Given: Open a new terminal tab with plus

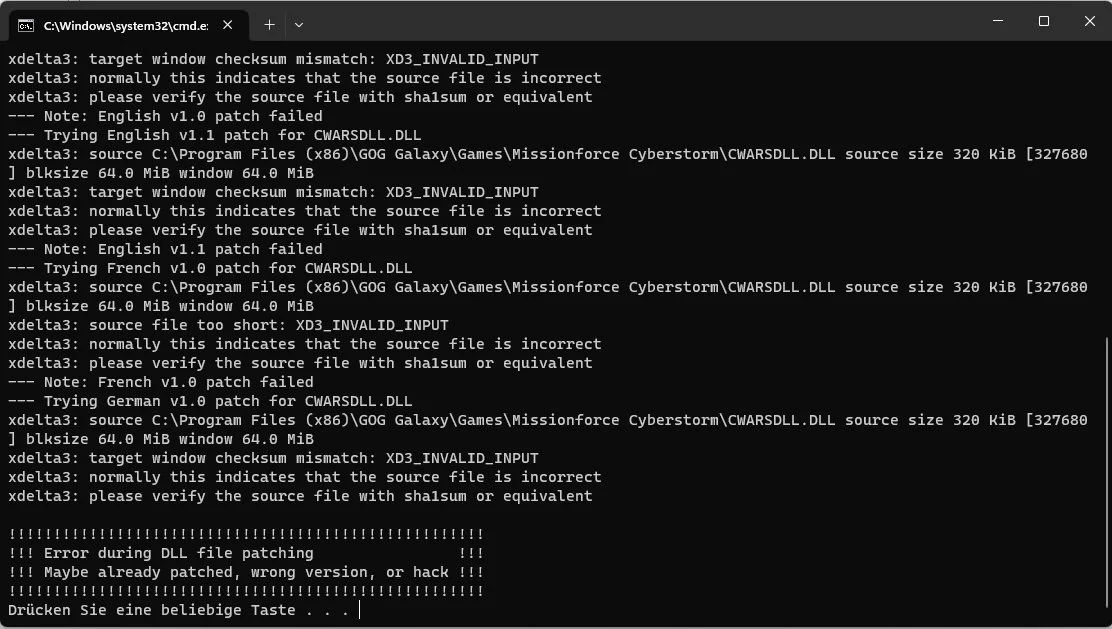Looking at the screenshot, I should [269, 25].
